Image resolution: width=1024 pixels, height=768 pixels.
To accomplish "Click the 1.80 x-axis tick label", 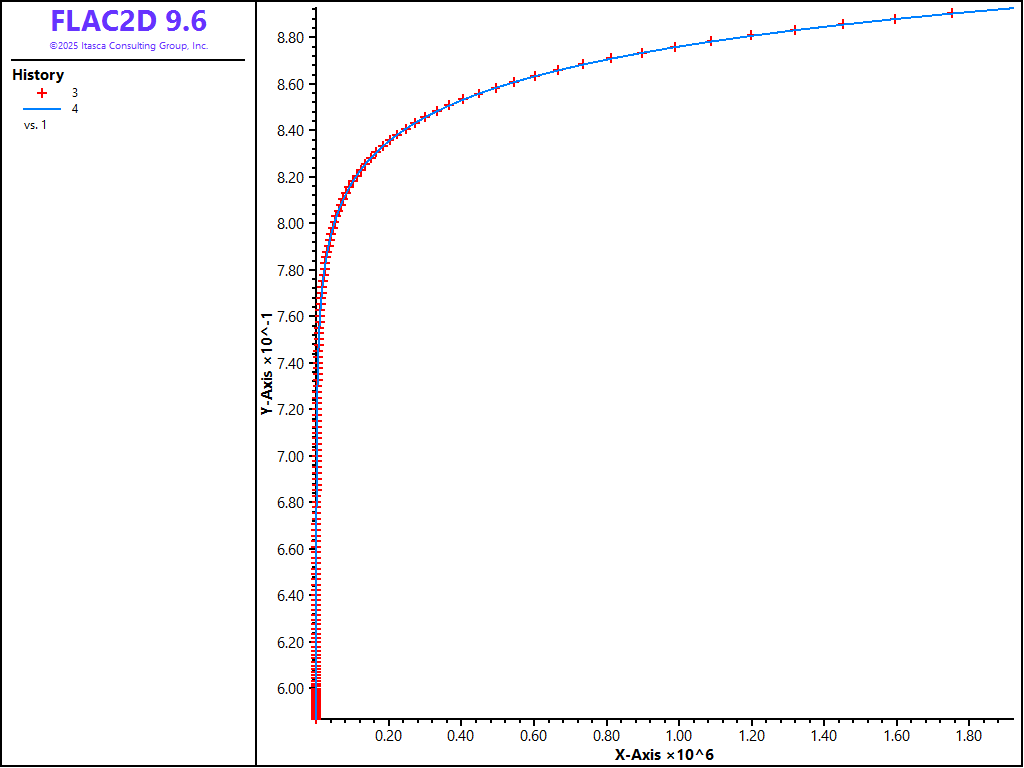I will [x=969, y=736].
